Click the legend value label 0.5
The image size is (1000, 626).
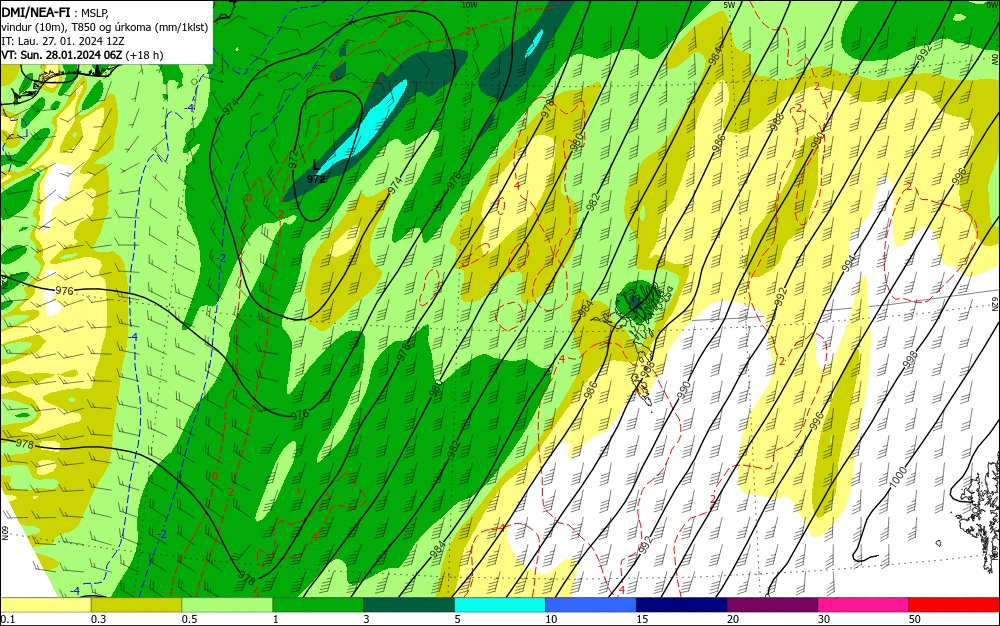point(189,619)
